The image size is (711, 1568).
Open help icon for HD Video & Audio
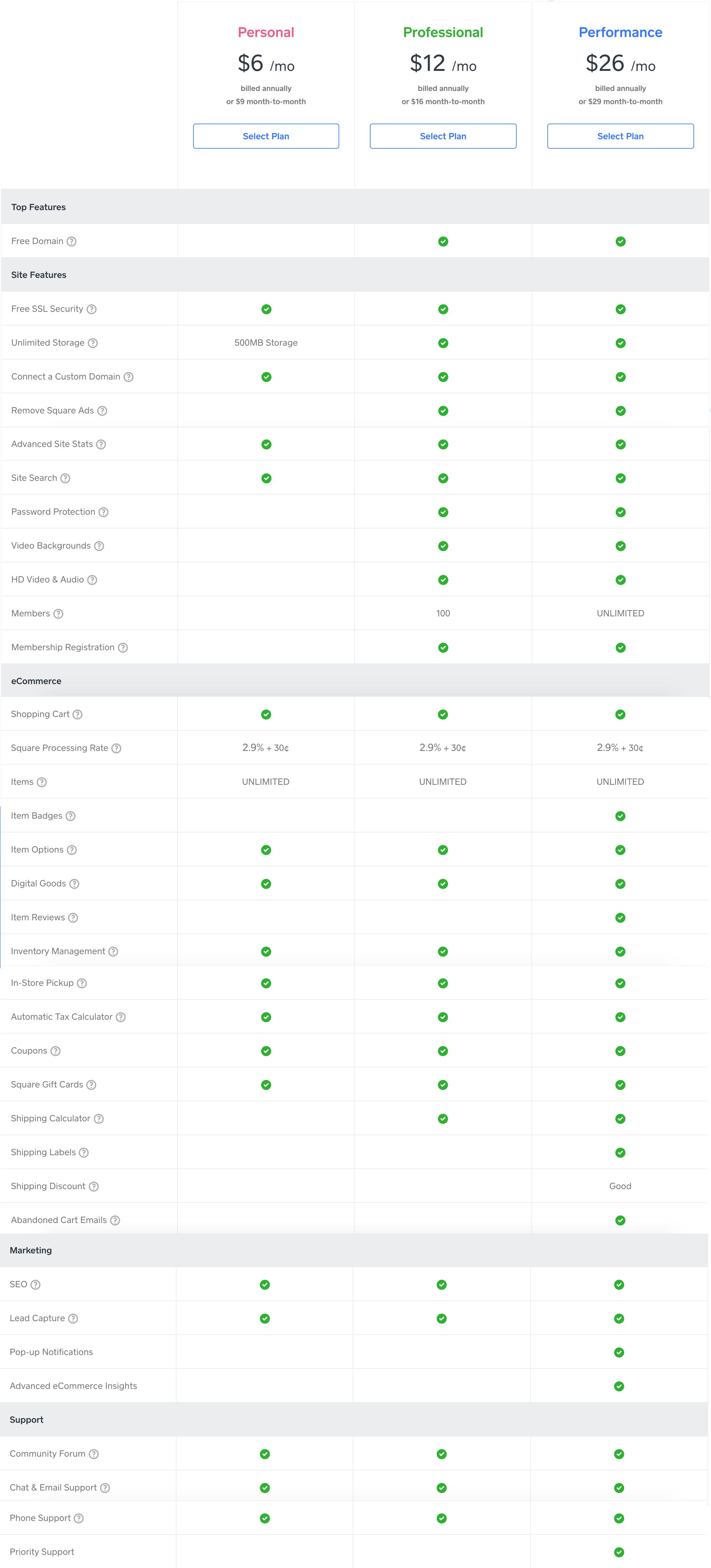coord(92,580)
